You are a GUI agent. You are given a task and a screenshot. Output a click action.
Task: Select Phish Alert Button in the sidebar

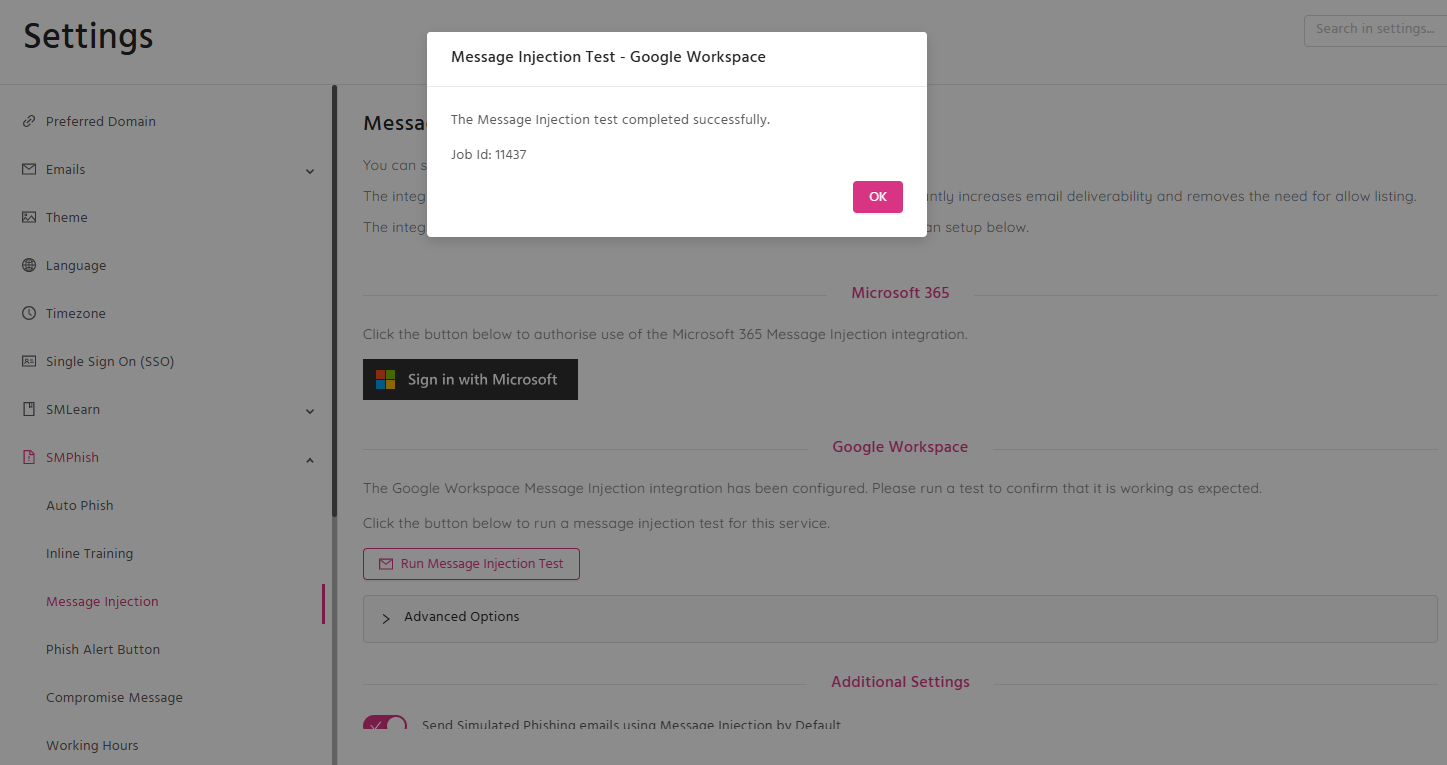[103, 649]
